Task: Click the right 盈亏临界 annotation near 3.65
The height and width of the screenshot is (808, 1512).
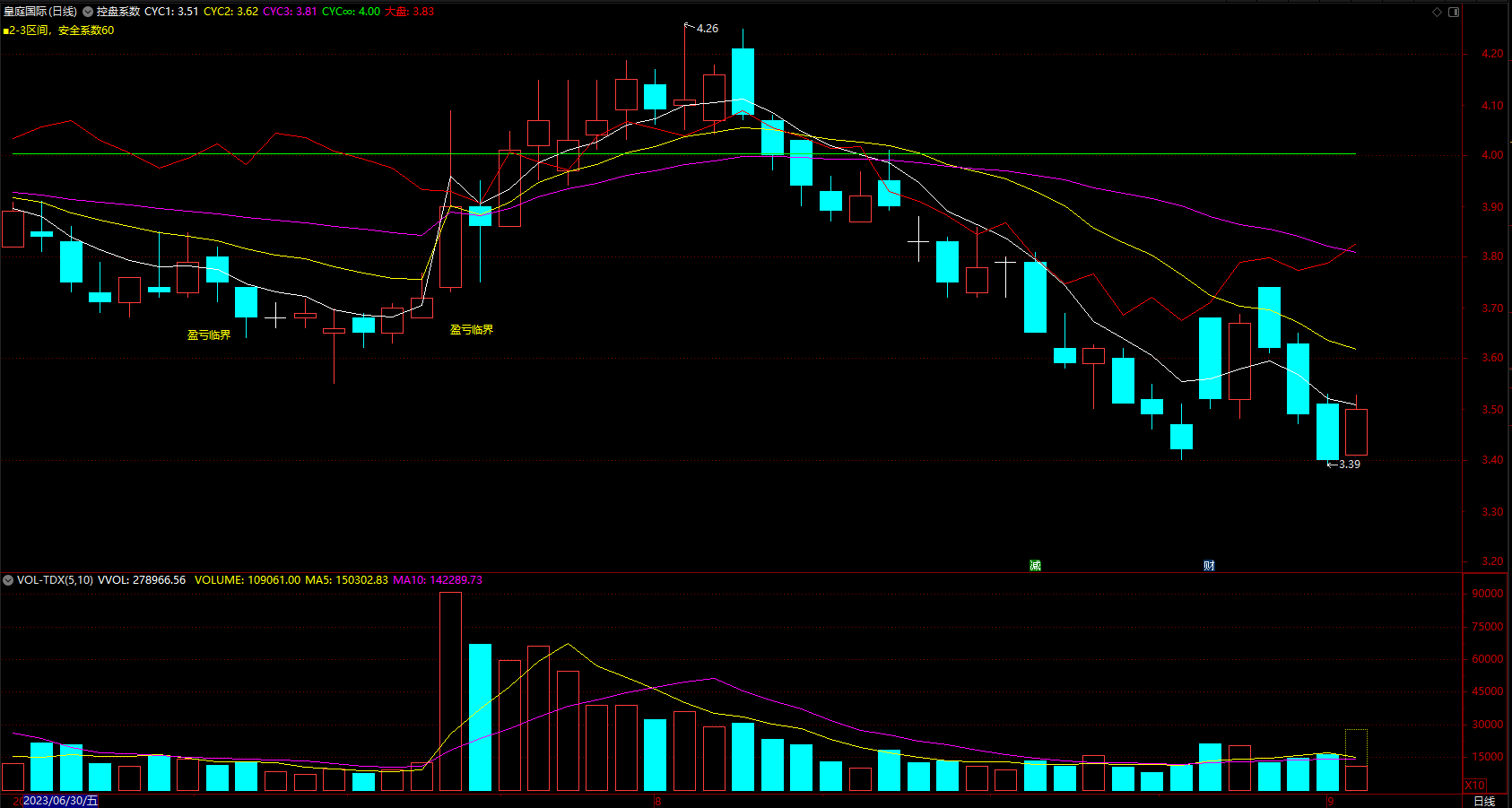Action: 472,330
